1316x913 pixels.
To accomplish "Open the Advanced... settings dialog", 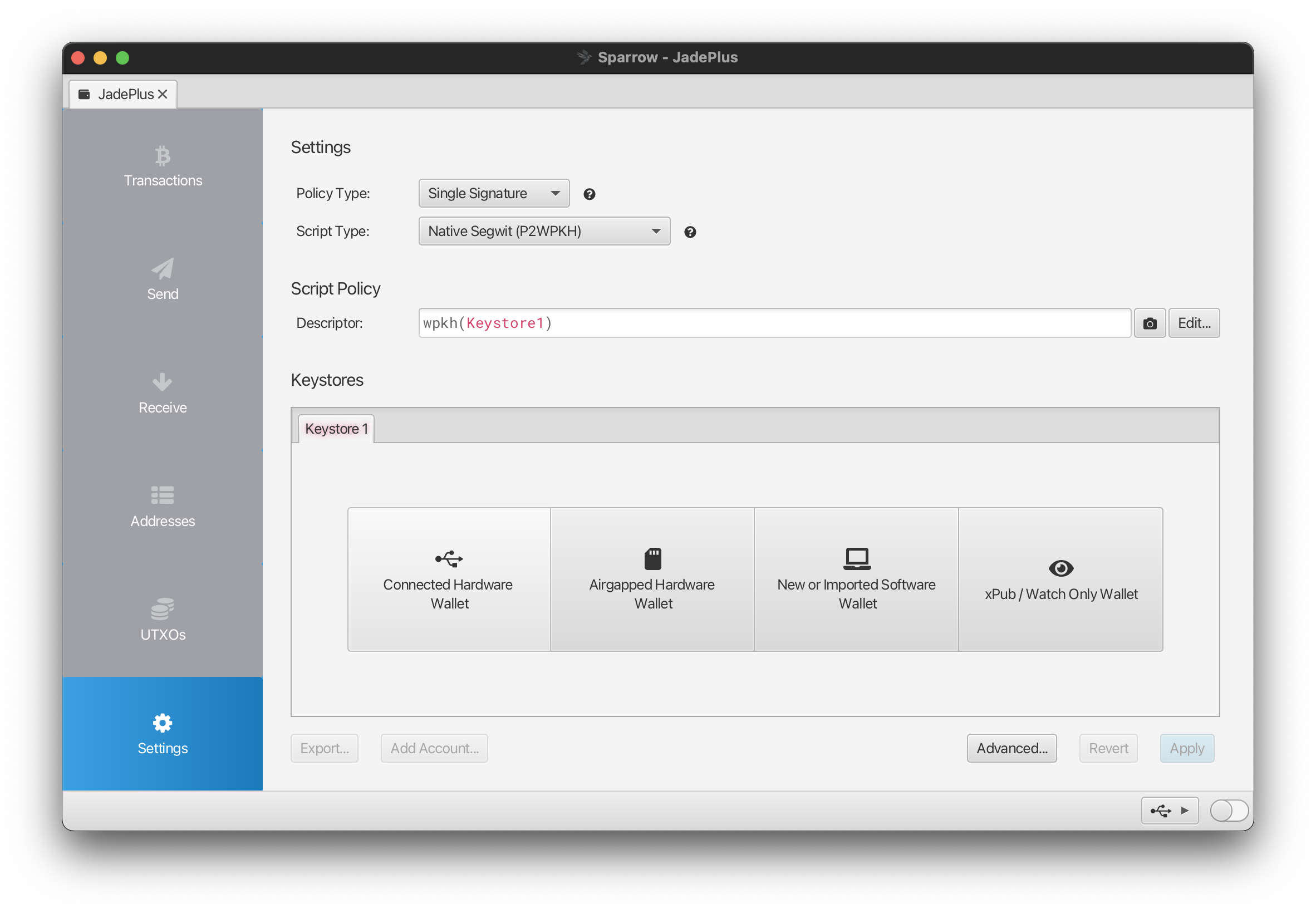I will coord(1011,748).
